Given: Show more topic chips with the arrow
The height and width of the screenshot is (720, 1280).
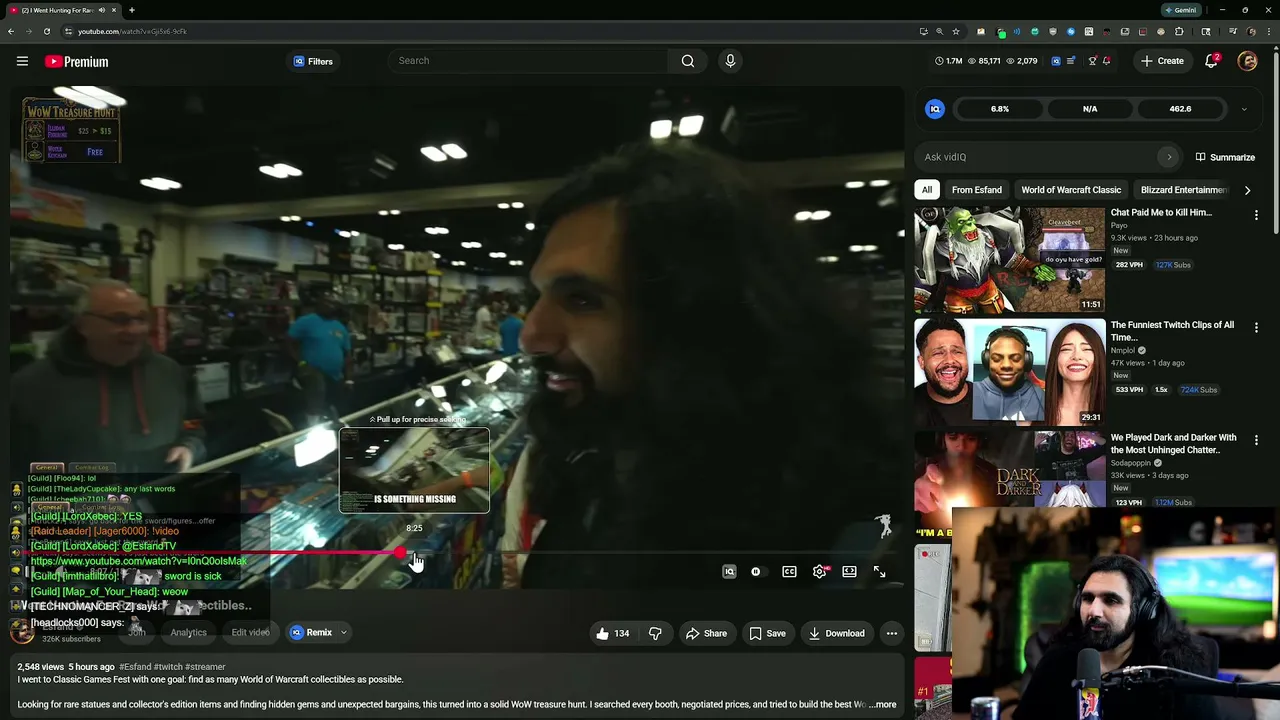Looking at the screenshot, I should [x=1247, y=190].
